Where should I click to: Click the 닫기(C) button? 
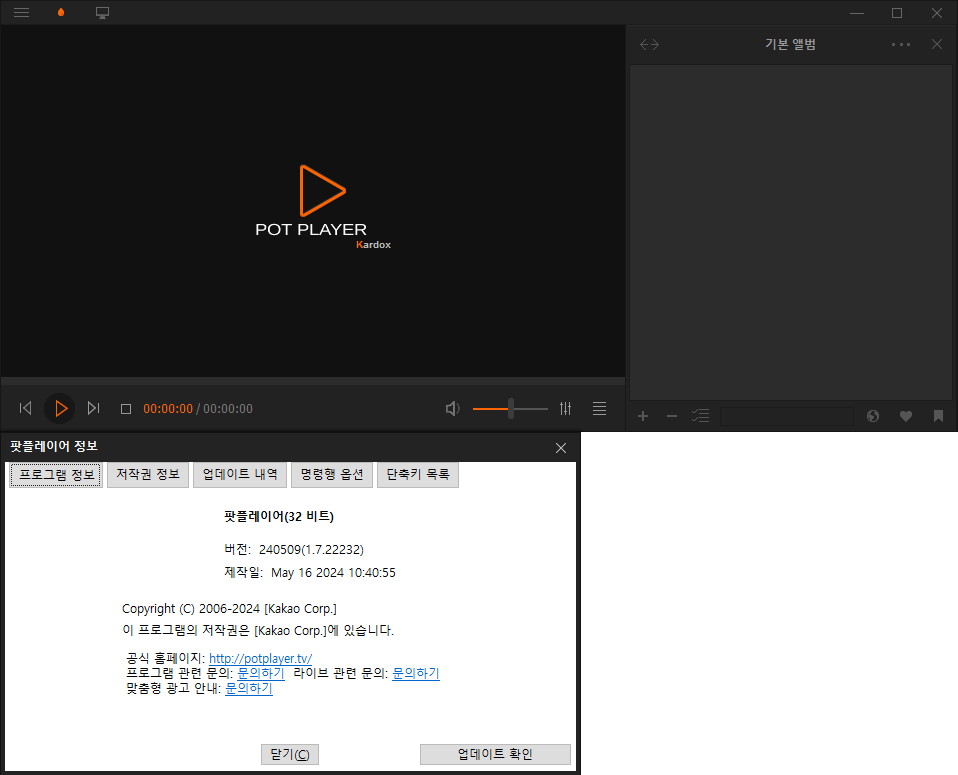pos(290,754)
